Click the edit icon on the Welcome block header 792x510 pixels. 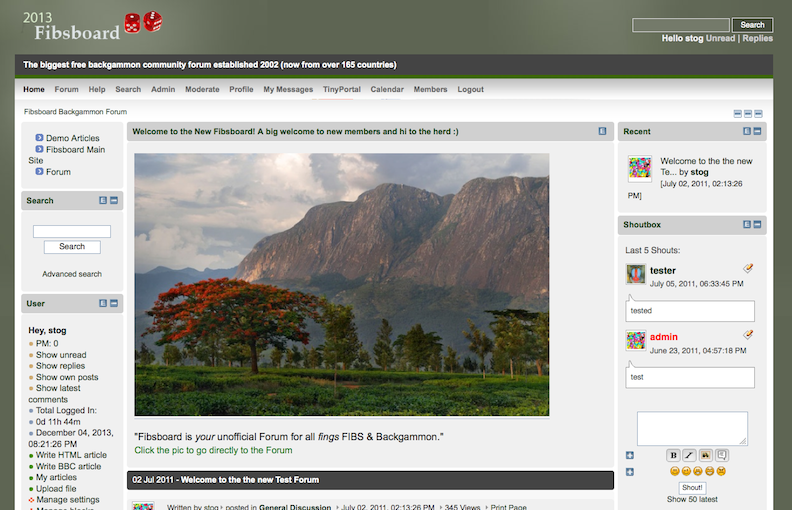pyautogui.click(x=603, y=131)
